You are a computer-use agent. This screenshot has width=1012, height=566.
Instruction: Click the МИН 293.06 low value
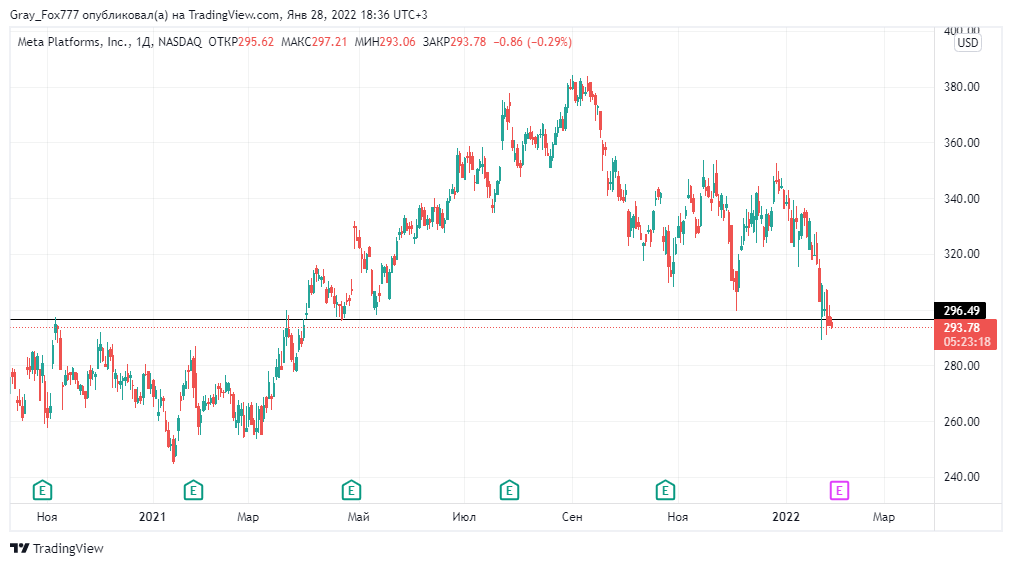point(385,42)
